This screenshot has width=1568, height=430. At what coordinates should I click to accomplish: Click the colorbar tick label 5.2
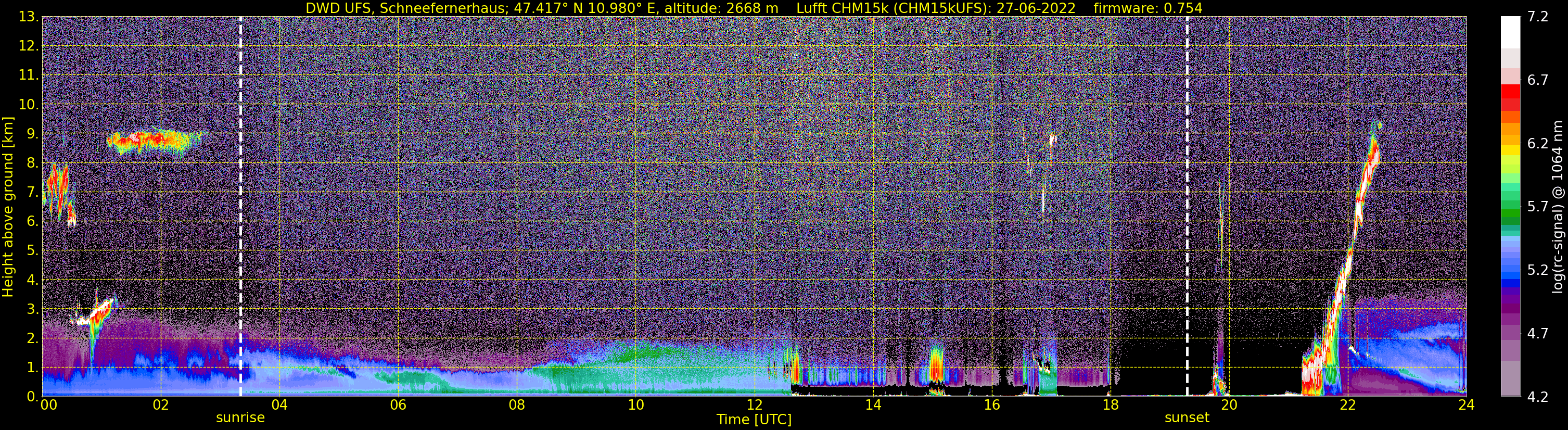pyautogui.click(x=1538, y=270)
